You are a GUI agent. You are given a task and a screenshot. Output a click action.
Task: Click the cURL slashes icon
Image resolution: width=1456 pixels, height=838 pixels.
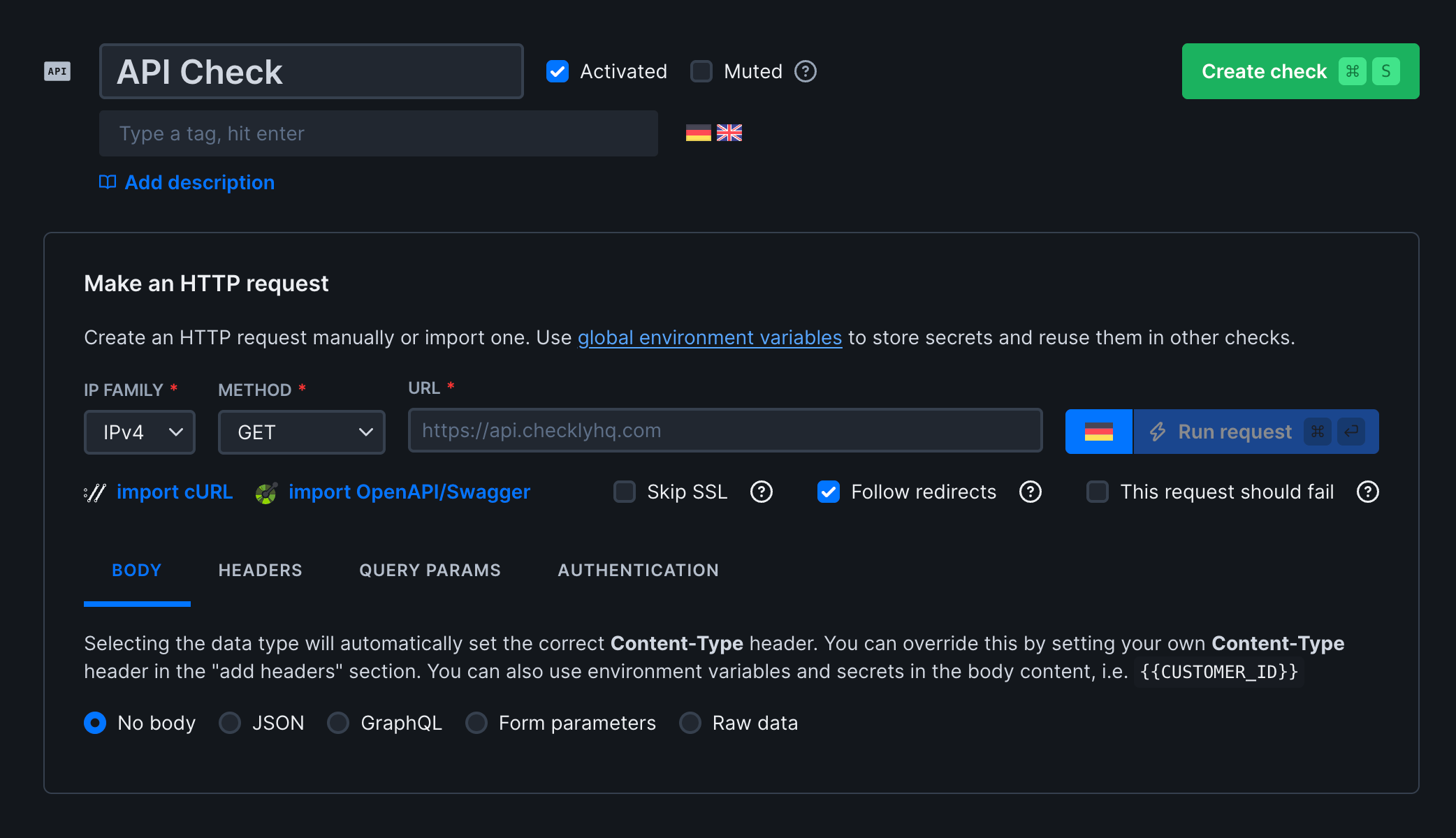(x=94, y=492)
